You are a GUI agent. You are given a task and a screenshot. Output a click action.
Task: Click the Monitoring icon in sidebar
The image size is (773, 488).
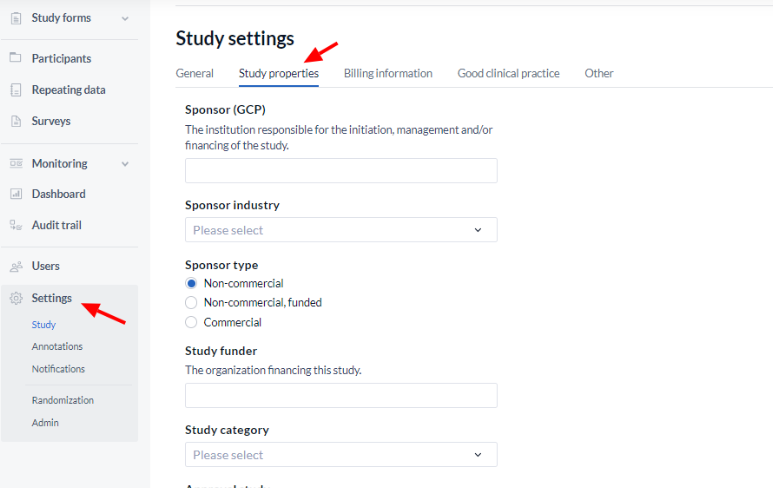pyautogui.click(x=16, y=163)
